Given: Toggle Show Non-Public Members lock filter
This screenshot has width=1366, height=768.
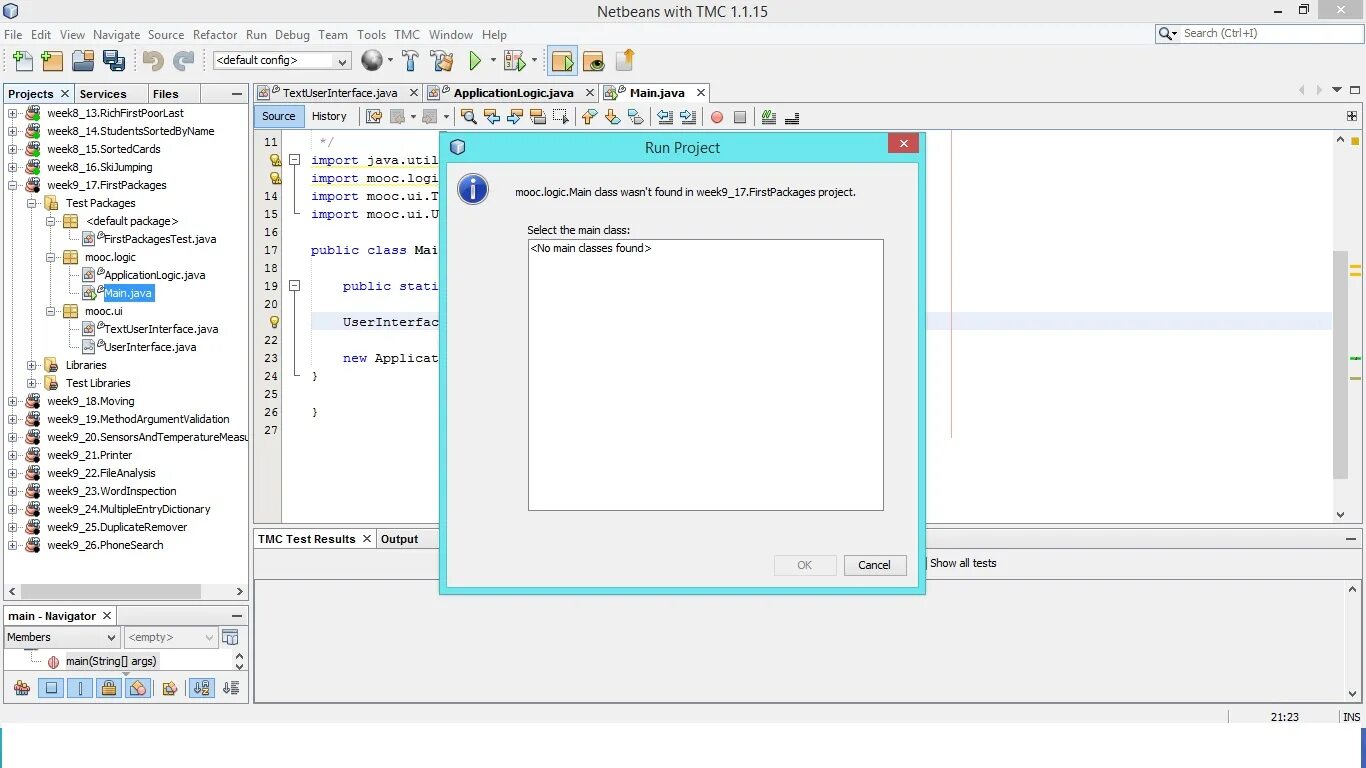Looking at the screenshot, I should click(x=109, y=688).
